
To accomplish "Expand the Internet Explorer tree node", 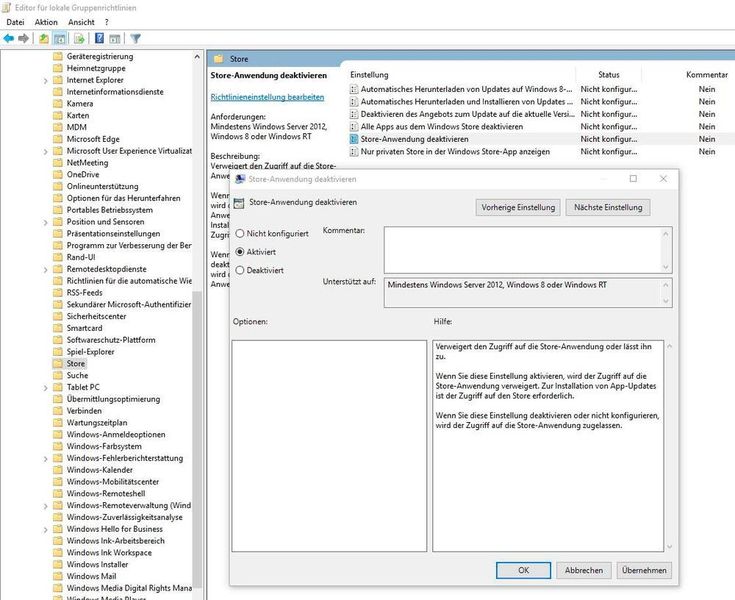I will [x=45, y=81].
